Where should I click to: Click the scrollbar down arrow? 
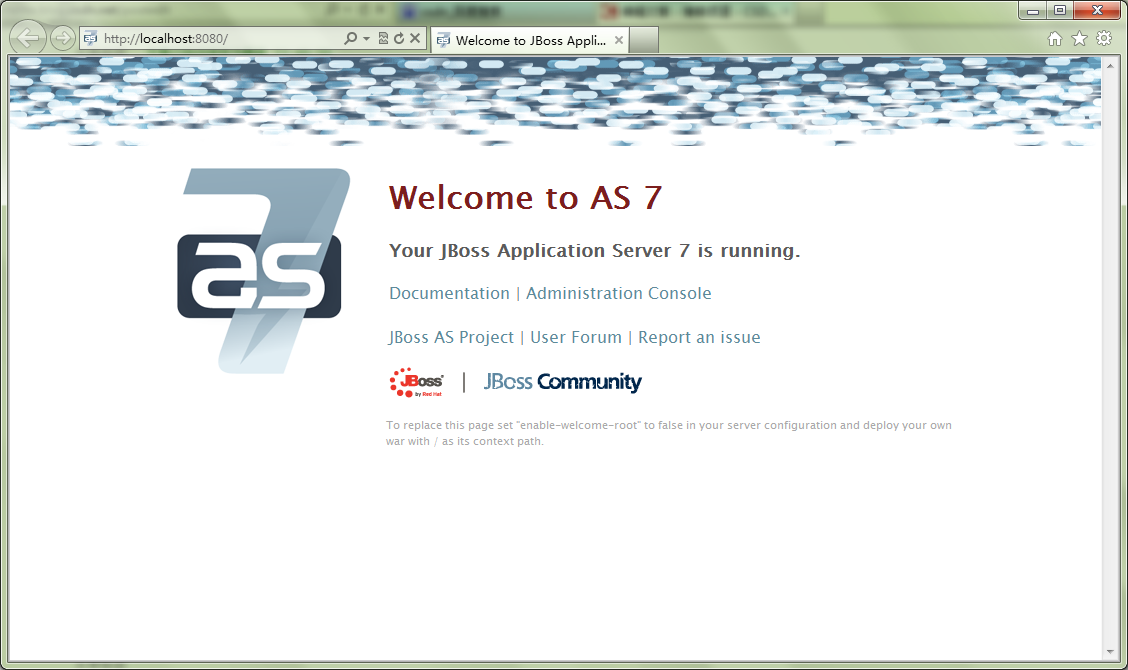click(x=1111, y=652)
